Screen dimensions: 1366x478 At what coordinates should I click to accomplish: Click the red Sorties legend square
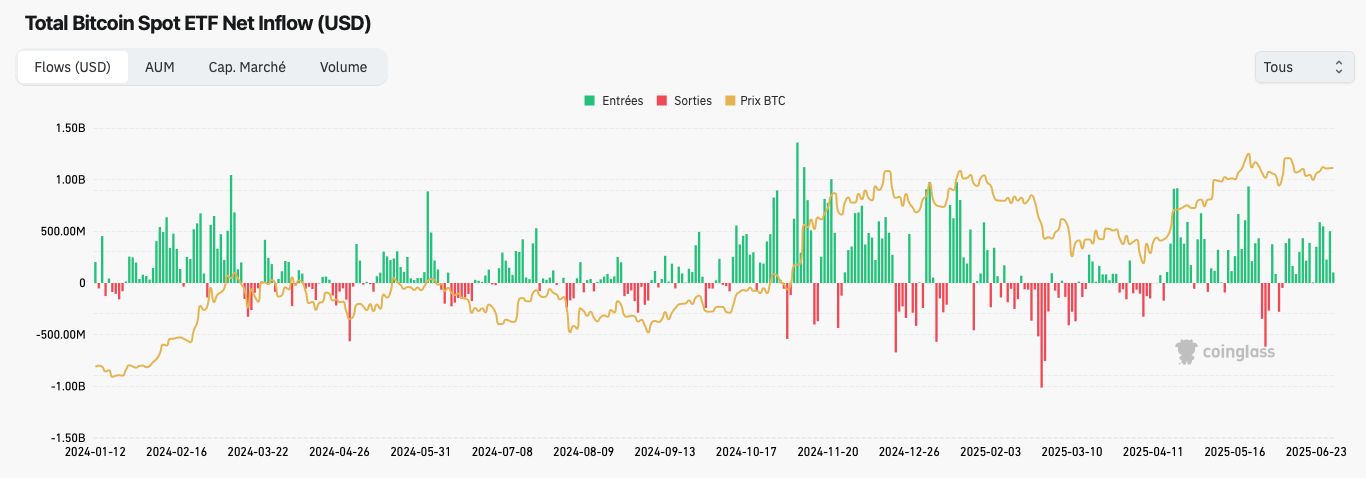[x=661, y=101]
